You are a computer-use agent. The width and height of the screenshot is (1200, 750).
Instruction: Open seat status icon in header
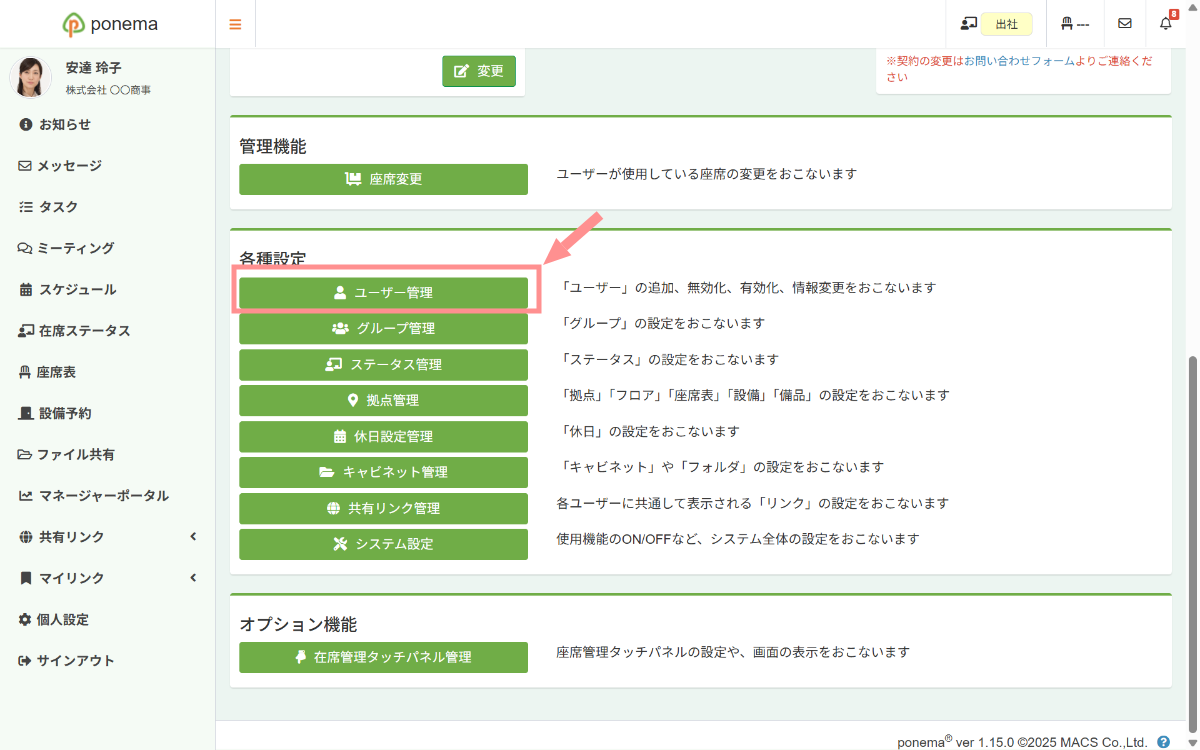click(x=968, y=23)
